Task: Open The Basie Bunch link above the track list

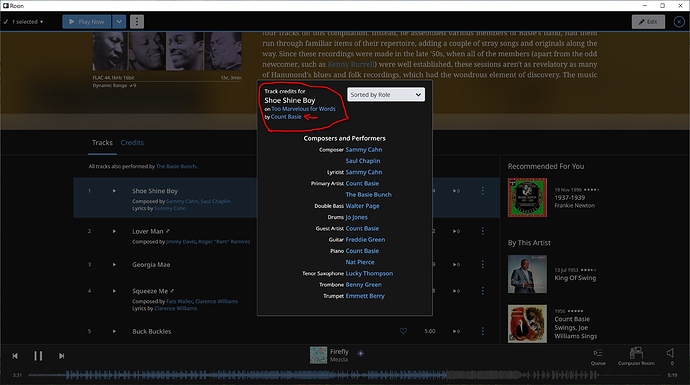Action: click(176, 167)
